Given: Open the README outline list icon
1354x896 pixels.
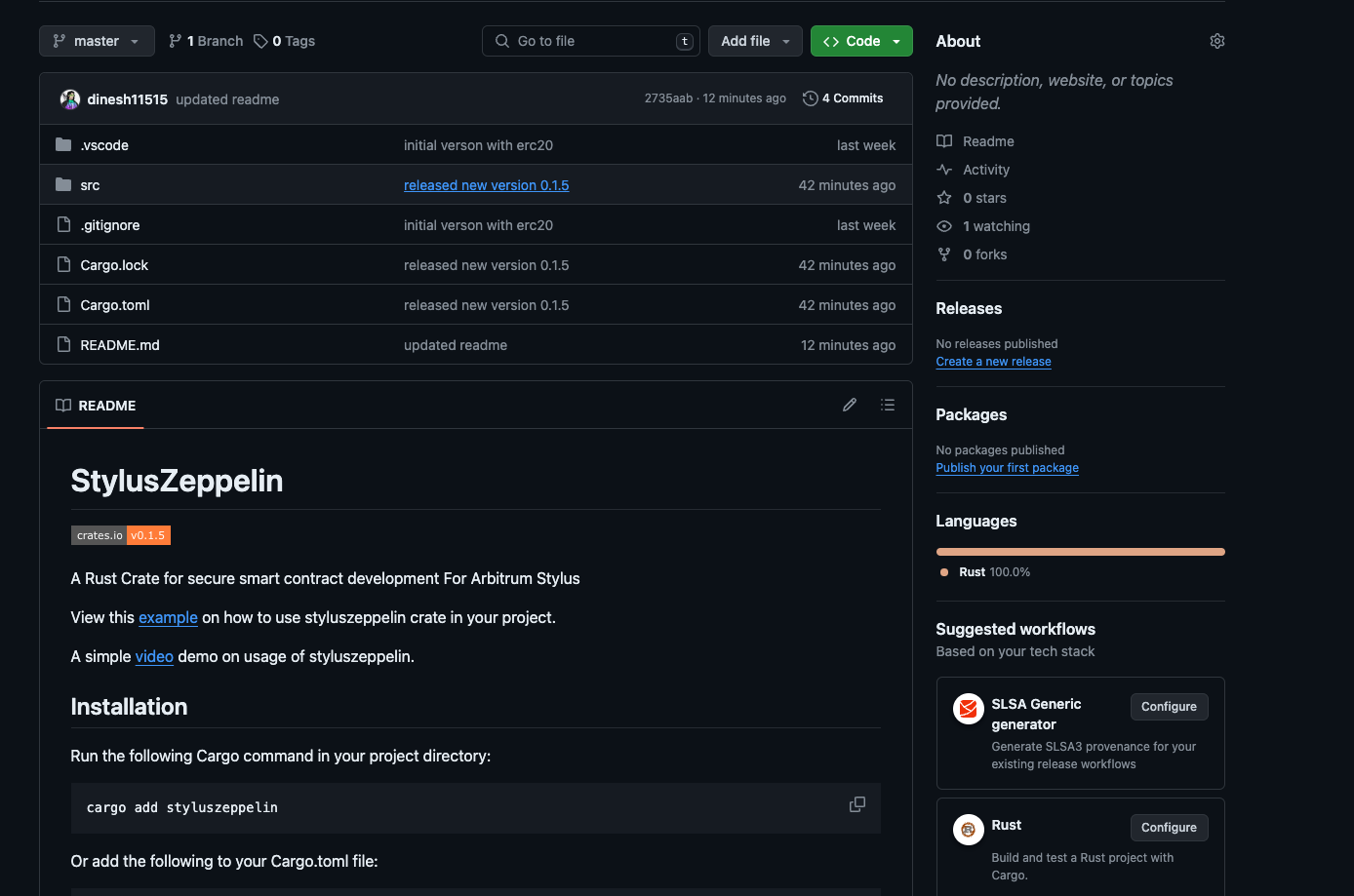Looking at the screenshot, I should (x=888, y=405).
